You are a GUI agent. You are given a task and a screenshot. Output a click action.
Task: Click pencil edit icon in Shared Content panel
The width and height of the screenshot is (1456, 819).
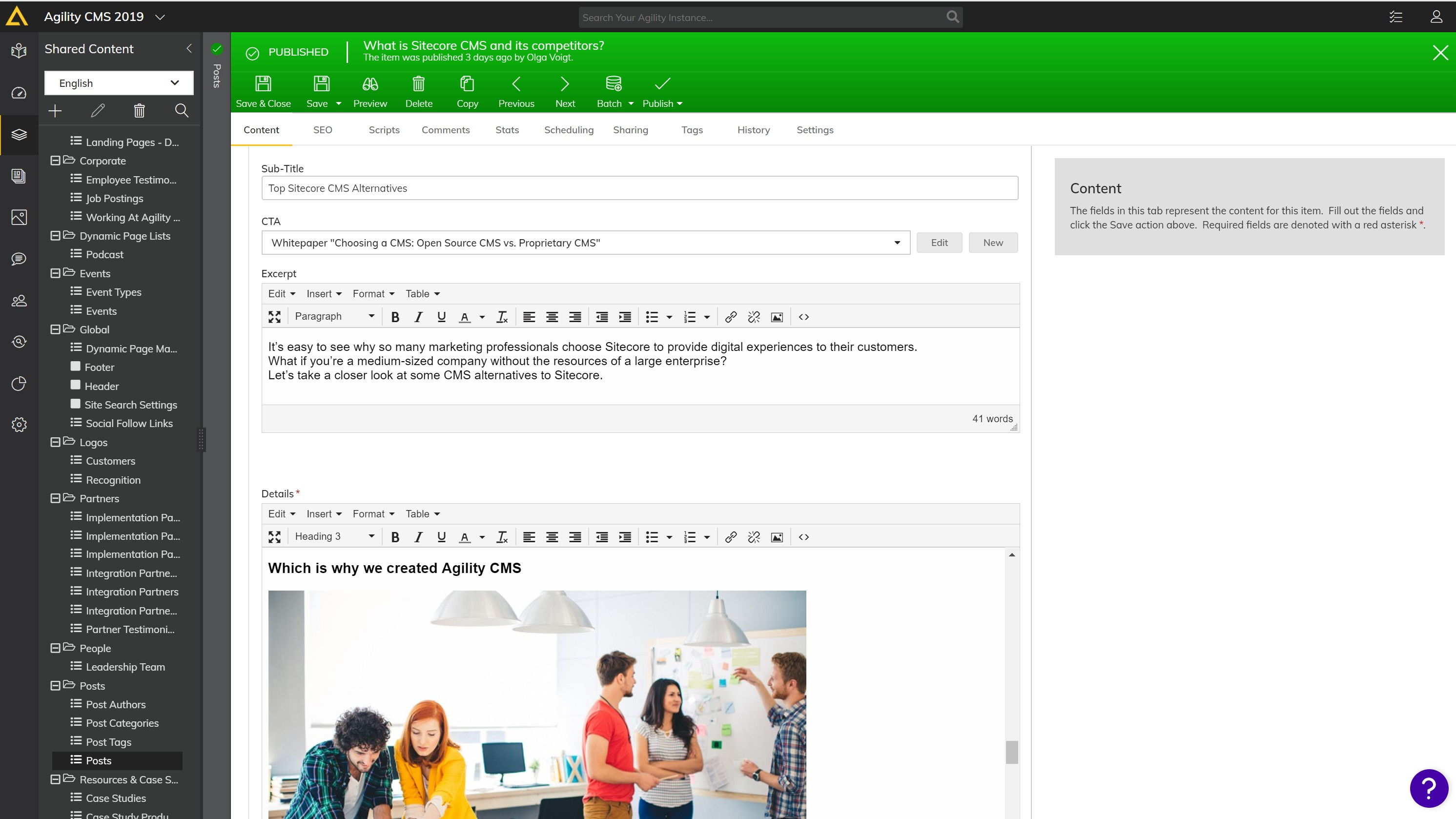point(97,111)
